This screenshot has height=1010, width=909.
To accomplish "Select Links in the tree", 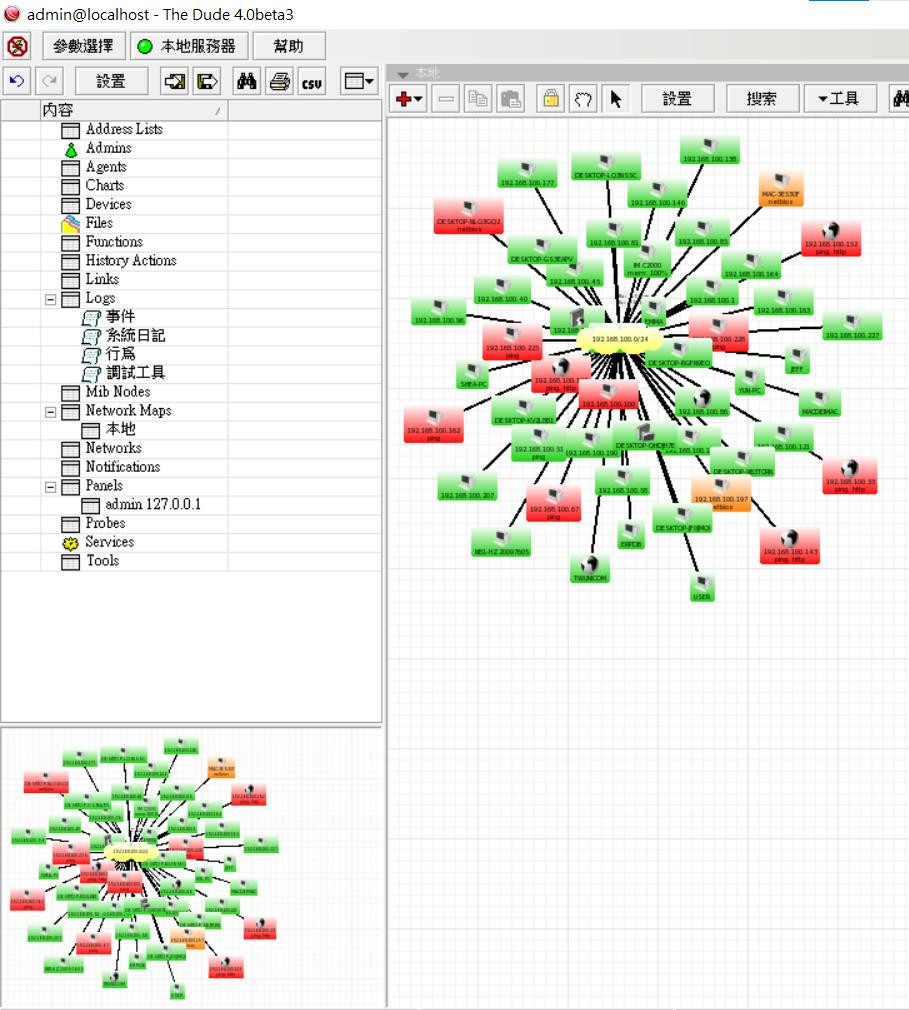I will [102, 279].
